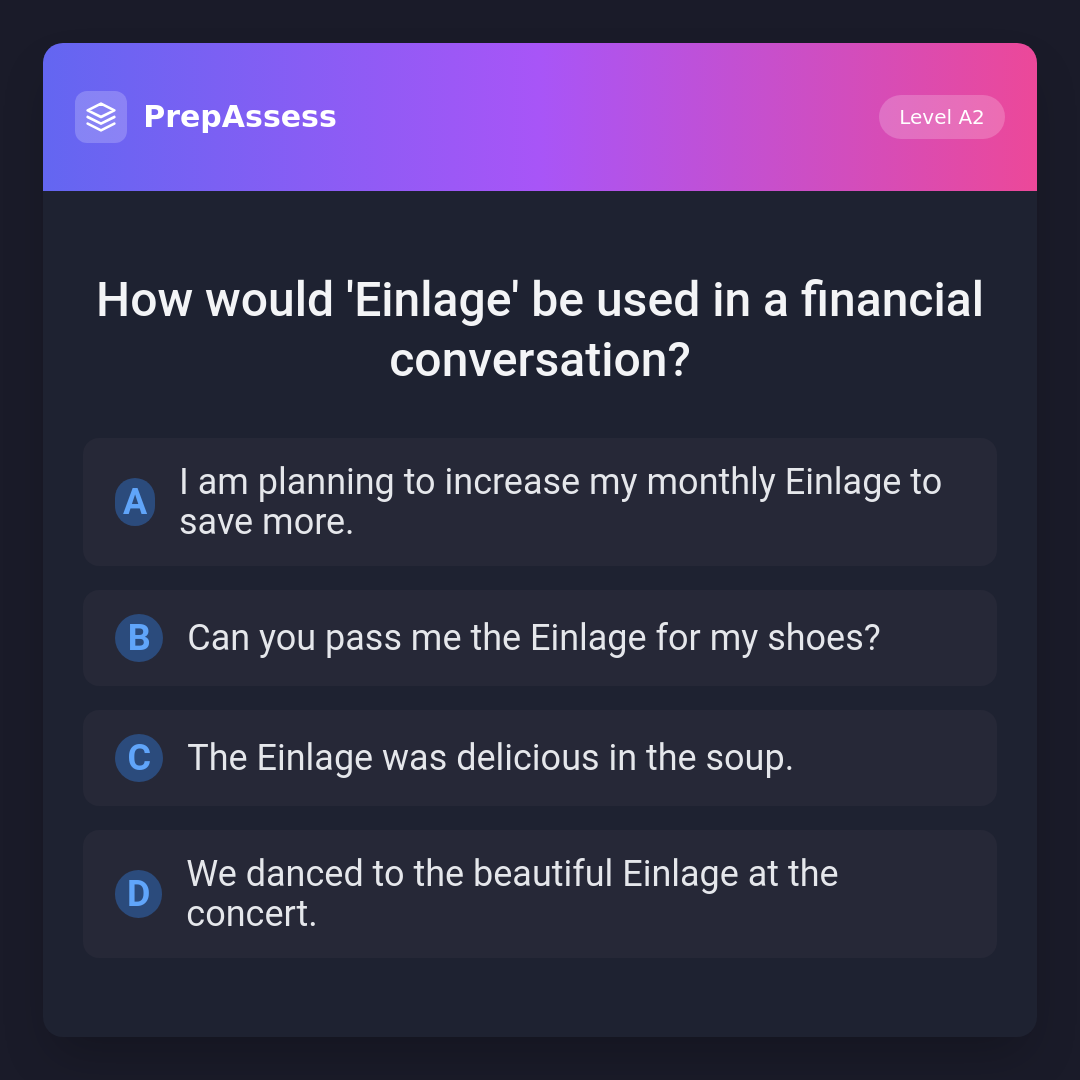Select the circular B letter badge

139,638
